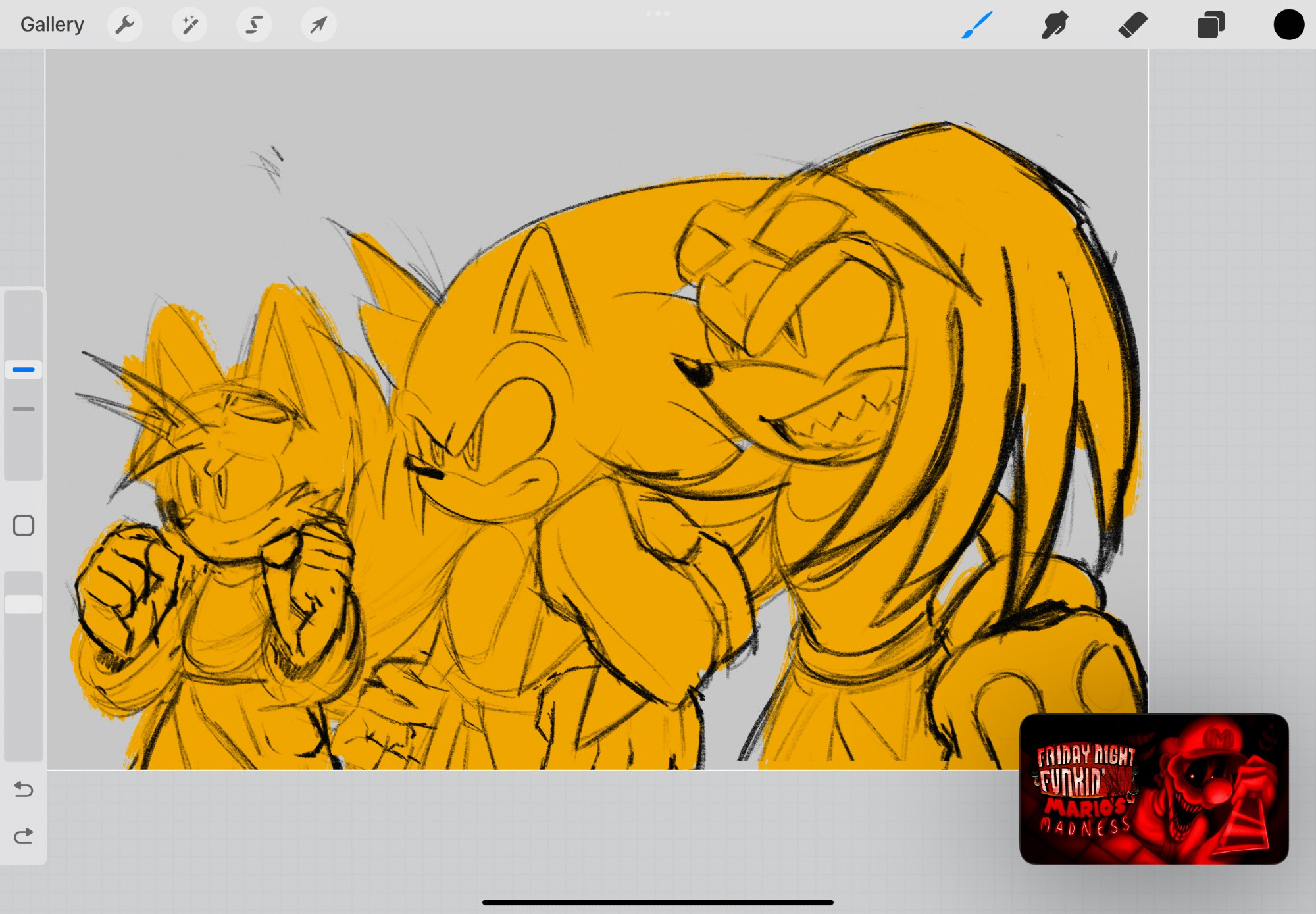Activate the Selection tool
Viewport: 1316px width, 914px height.
254,25
